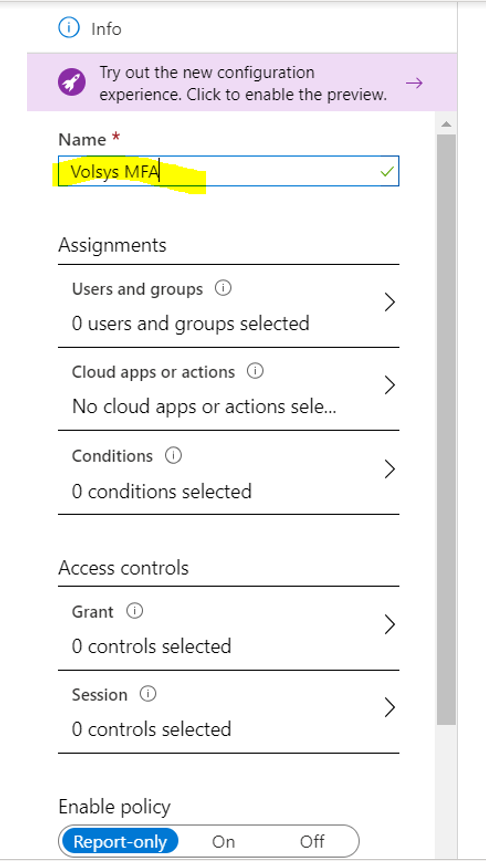
Task: Click the Name input field
Action: pyautogui.click(x=228, y=171)
